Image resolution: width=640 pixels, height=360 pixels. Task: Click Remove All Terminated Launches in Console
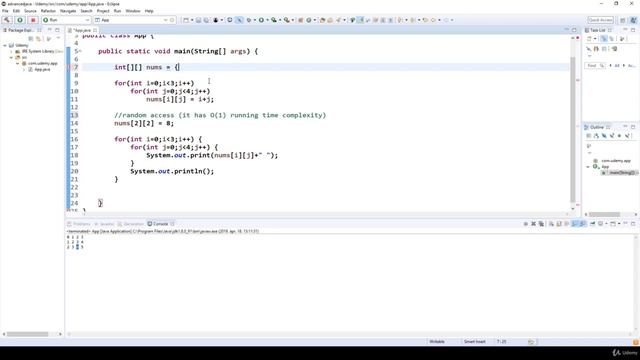click(541, 224)
